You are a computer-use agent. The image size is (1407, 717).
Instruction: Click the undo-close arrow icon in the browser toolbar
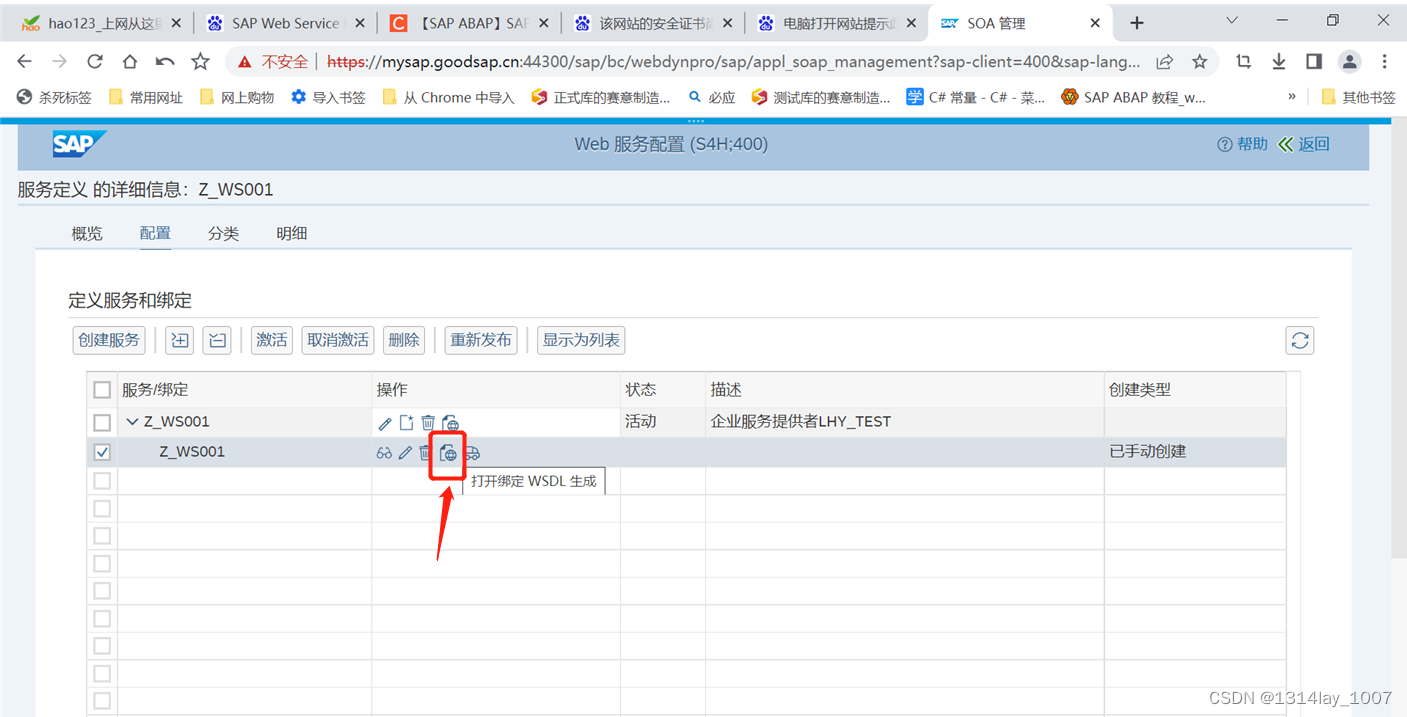coord(165,62)
